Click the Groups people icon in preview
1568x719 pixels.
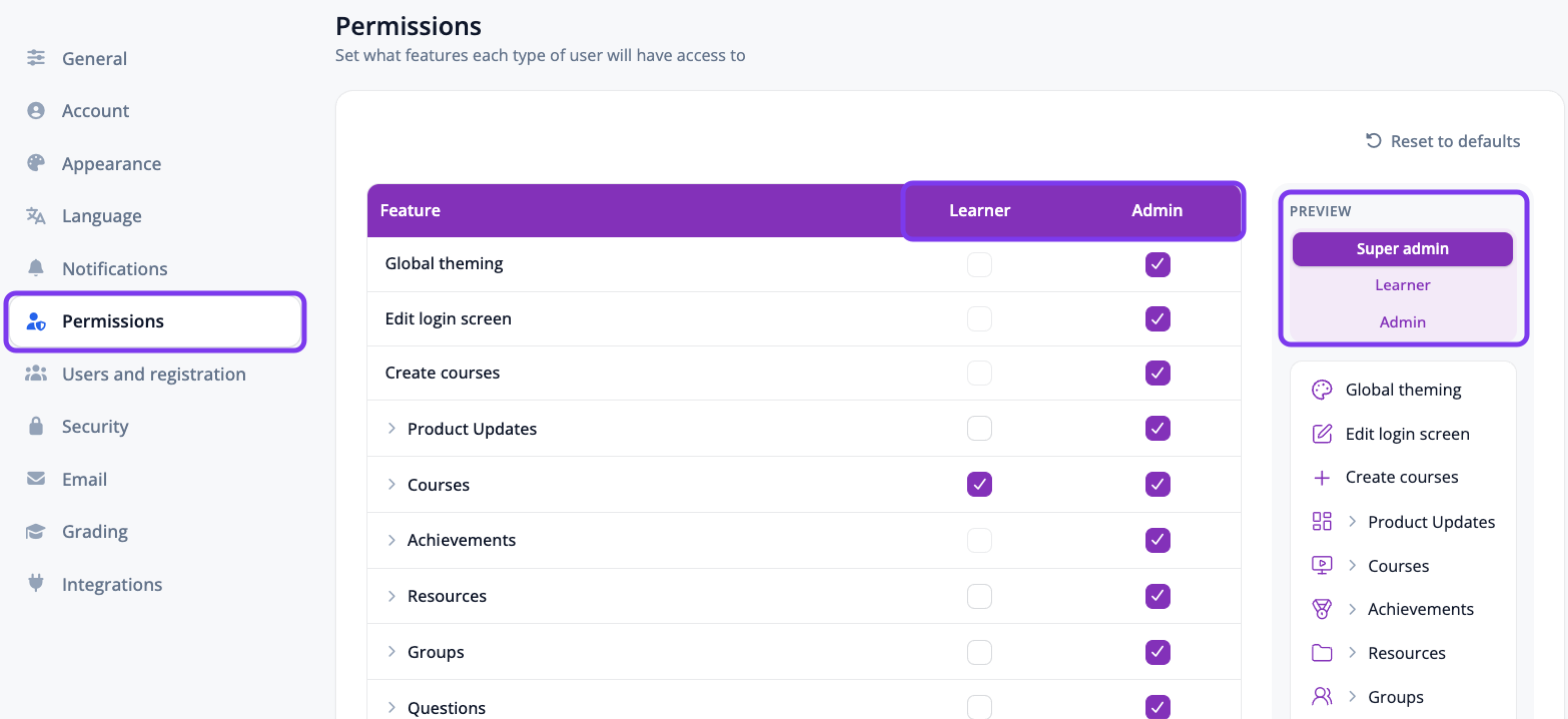1322,697
